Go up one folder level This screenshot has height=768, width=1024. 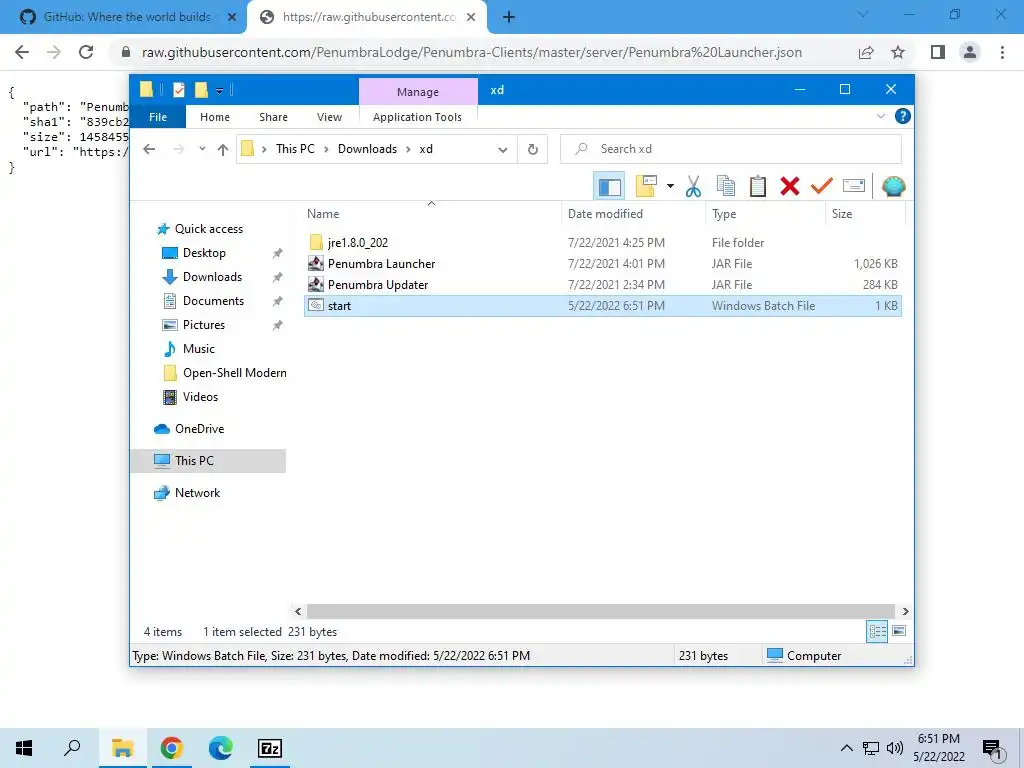223,150
